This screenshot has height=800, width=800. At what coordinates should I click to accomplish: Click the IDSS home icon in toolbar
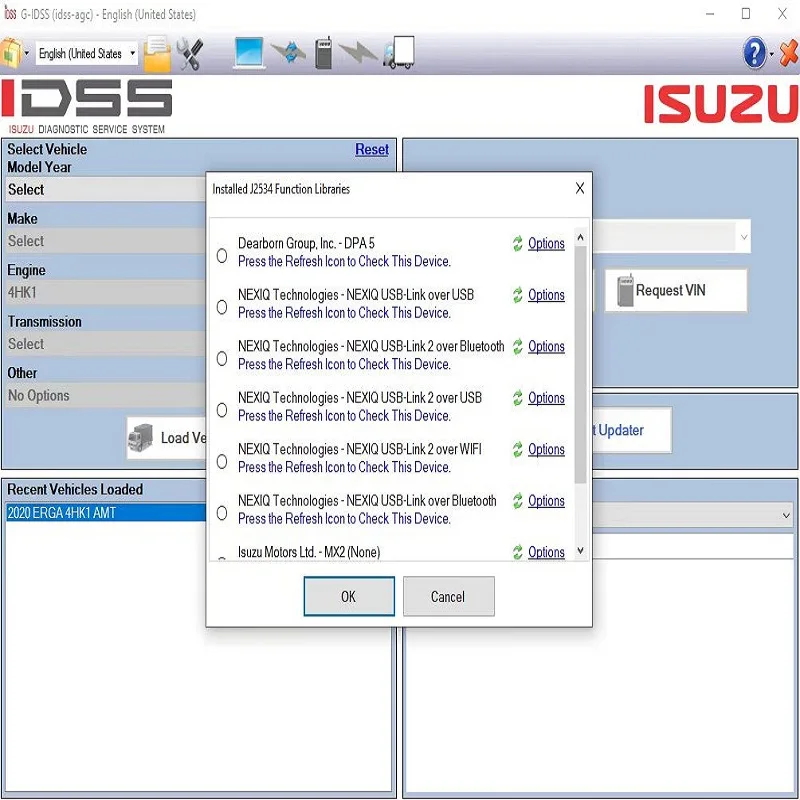click(x=10, y=52)
